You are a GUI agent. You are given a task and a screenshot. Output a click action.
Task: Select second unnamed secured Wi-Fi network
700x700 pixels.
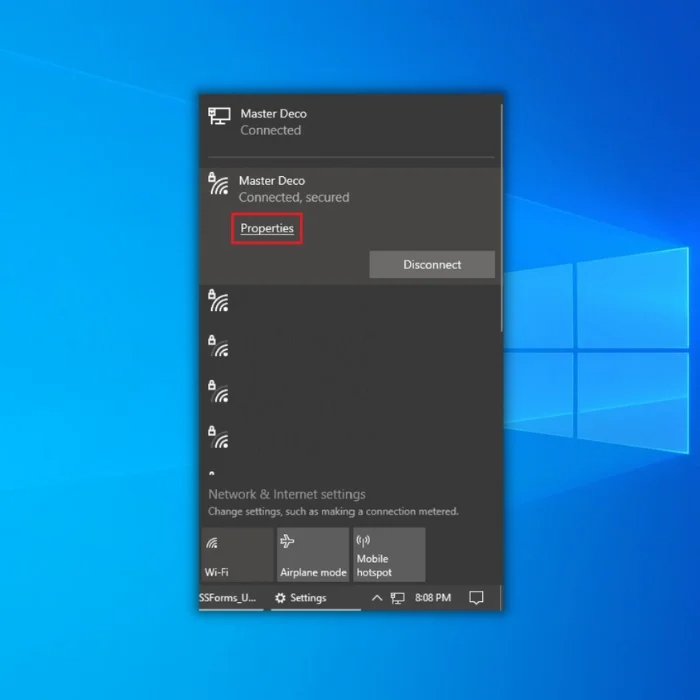(x=218, y=346)
